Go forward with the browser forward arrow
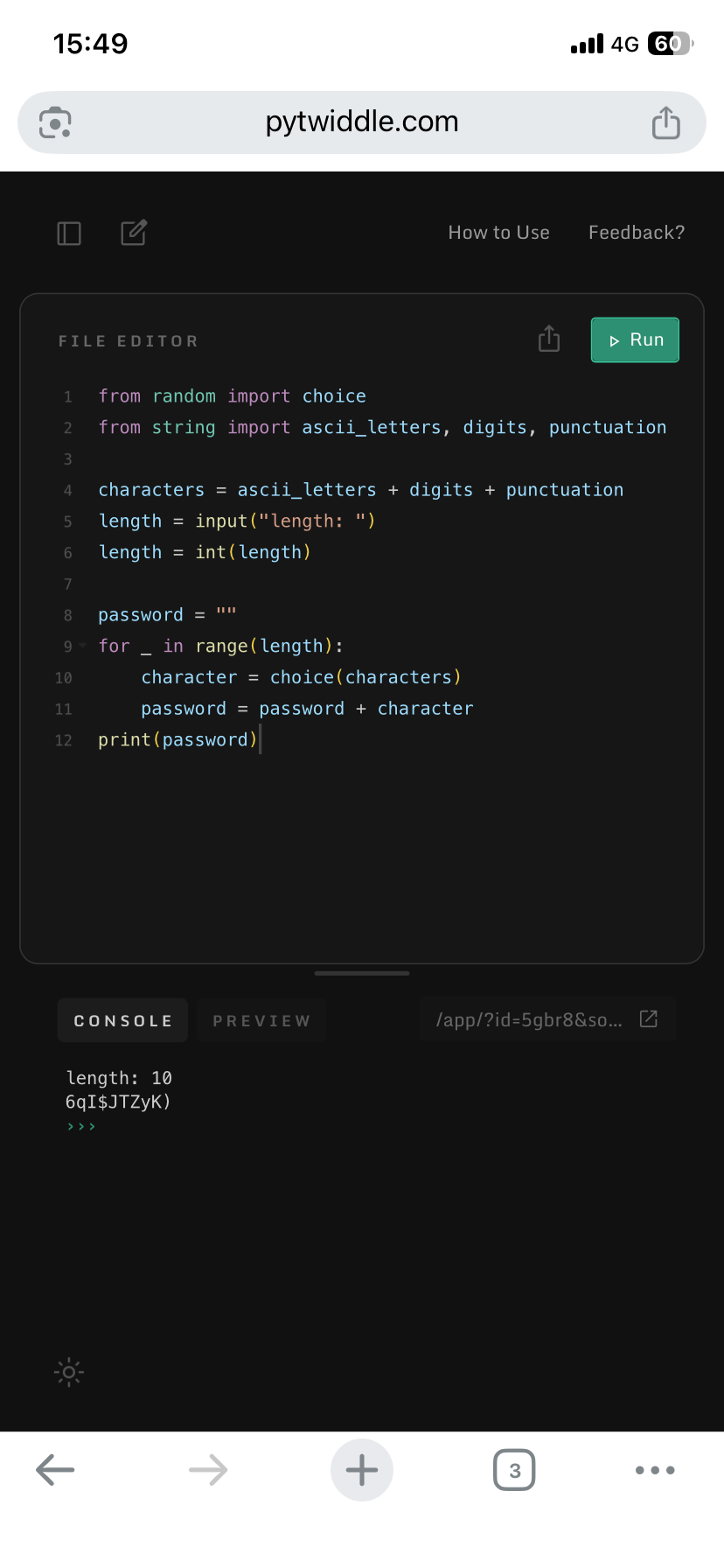 (x=208, y=1470)
